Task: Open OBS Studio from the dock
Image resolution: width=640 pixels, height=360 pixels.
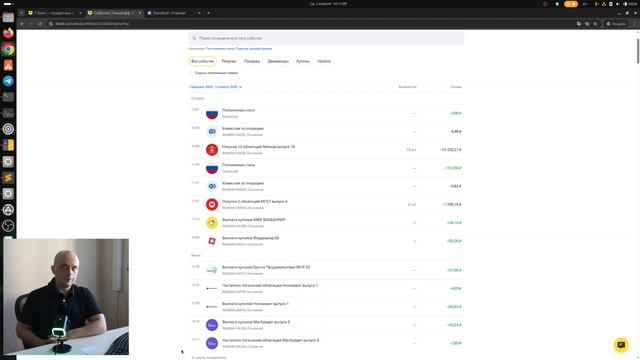Action: [x=8, y=225]
